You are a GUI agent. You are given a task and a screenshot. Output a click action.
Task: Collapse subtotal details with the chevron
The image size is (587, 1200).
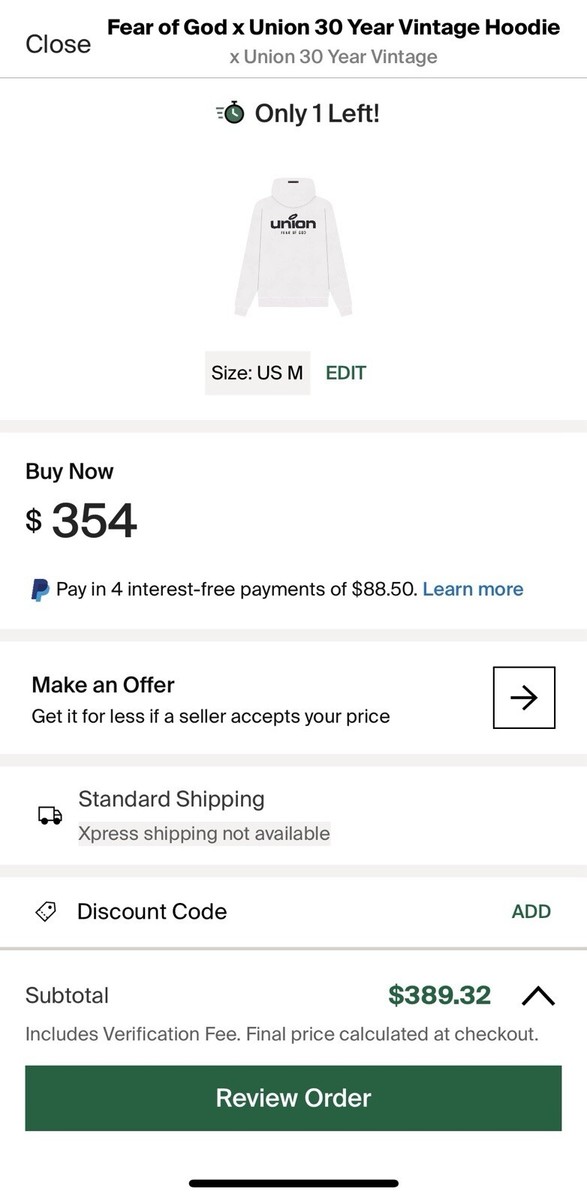click(x=538, y=996)
